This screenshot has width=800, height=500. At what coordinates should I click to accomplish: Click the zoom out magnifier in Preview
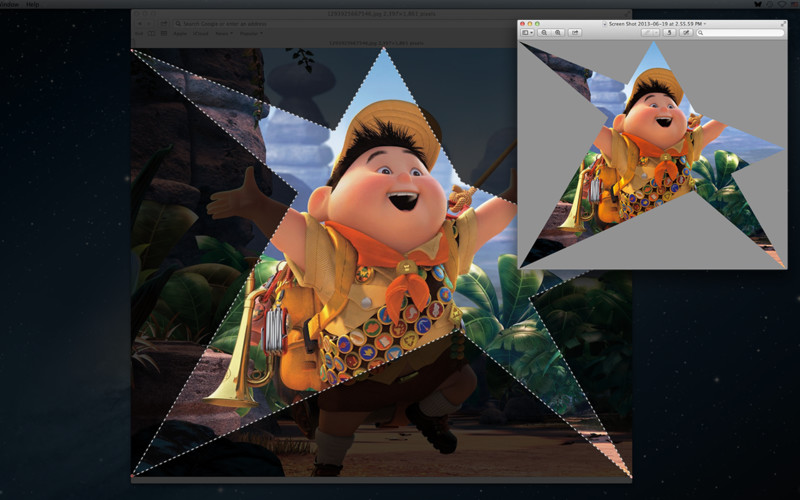(544, 33)
